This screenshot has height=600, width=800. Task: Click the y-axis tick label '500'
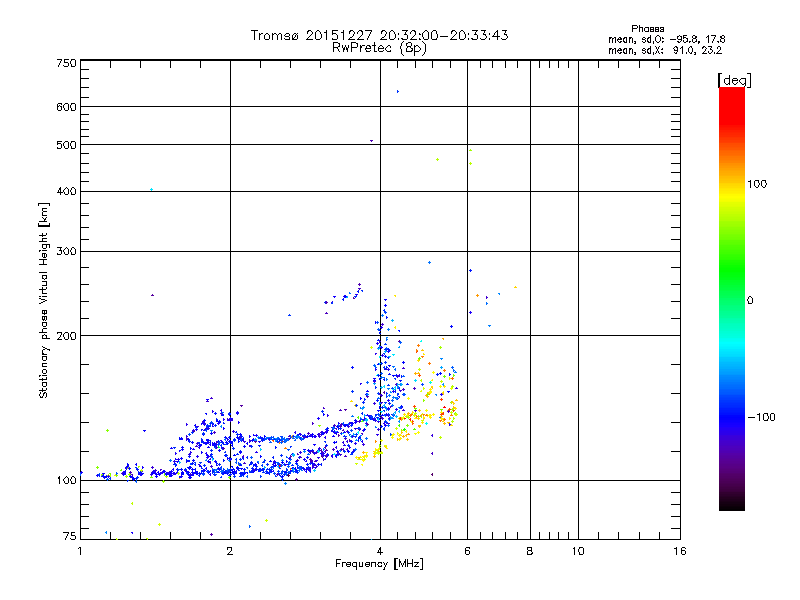(x=66, y=145)
